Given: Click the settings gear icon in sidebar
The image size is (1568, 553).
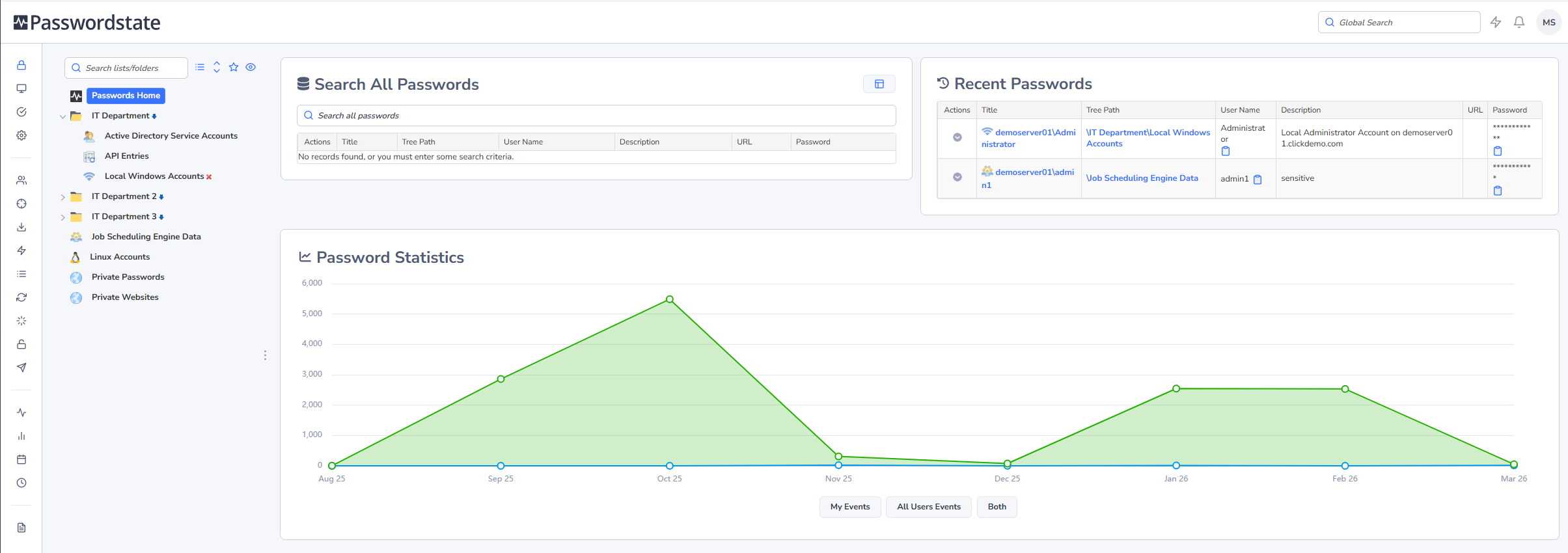Looking at the screenshot, I should click(x=21, y=135).
